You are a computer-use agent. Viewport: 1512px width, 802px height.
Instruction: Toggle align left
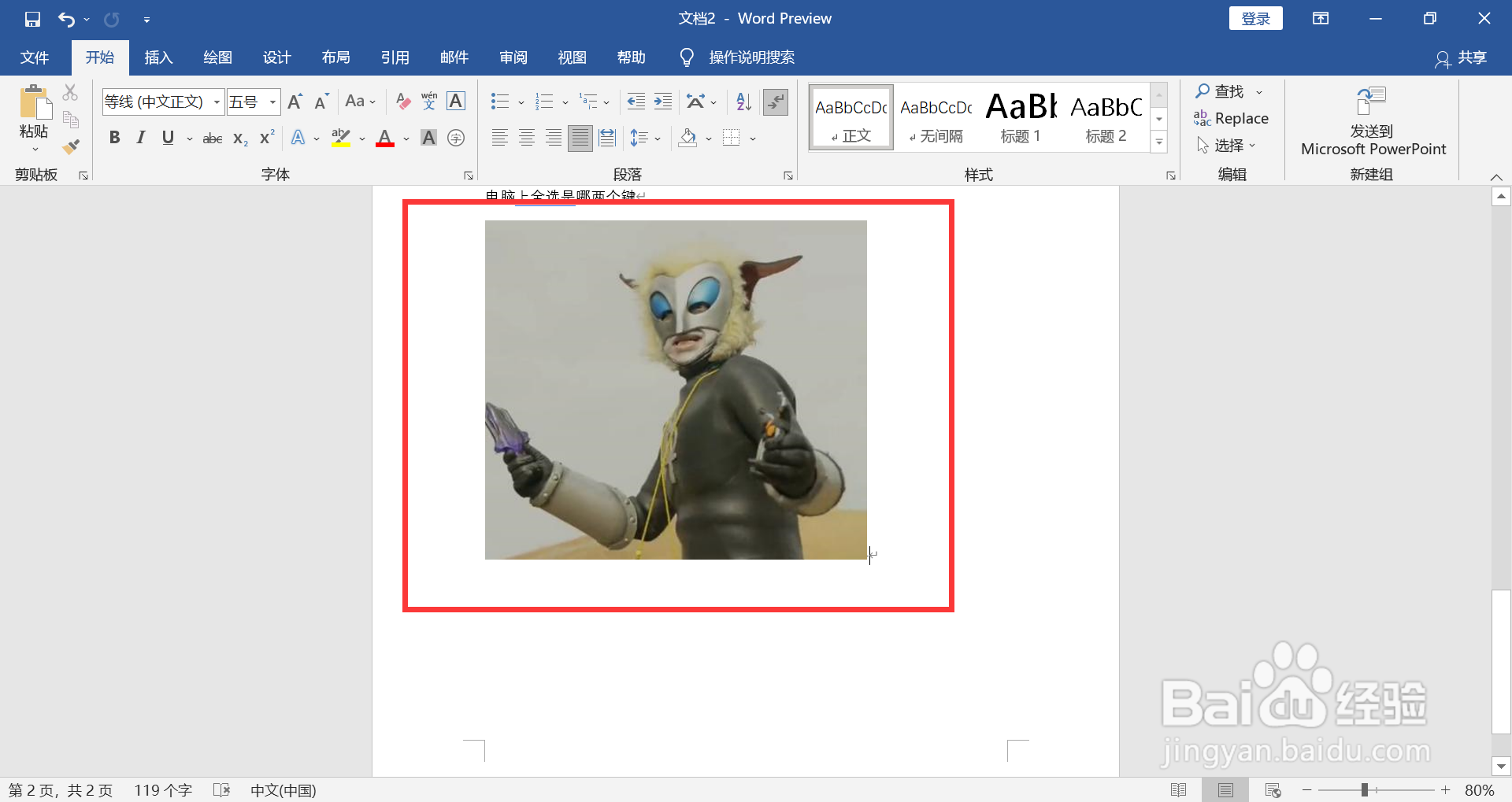coord(499,139)
